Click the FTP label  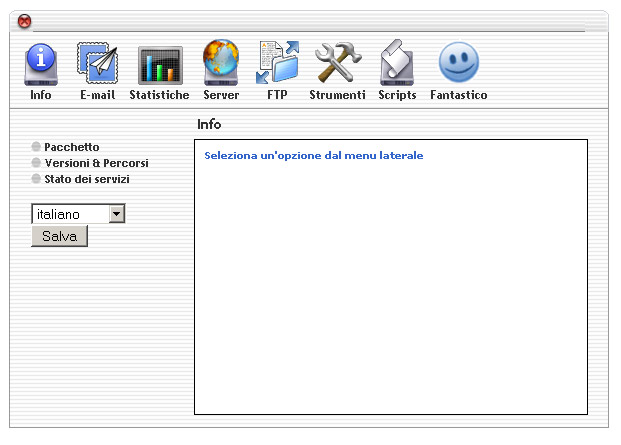click(277, 95)
